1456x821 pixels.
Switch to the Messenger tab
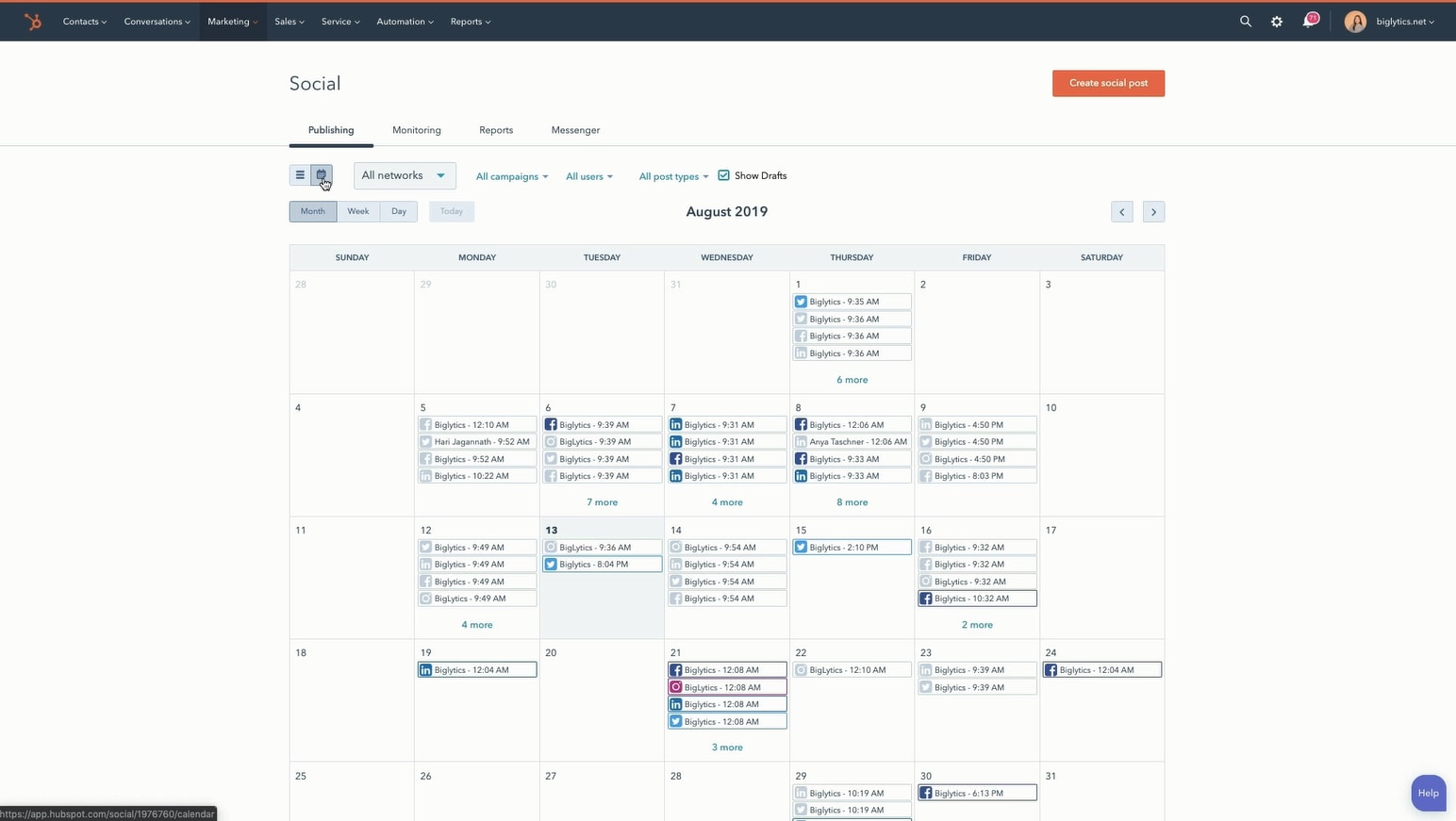575,130
